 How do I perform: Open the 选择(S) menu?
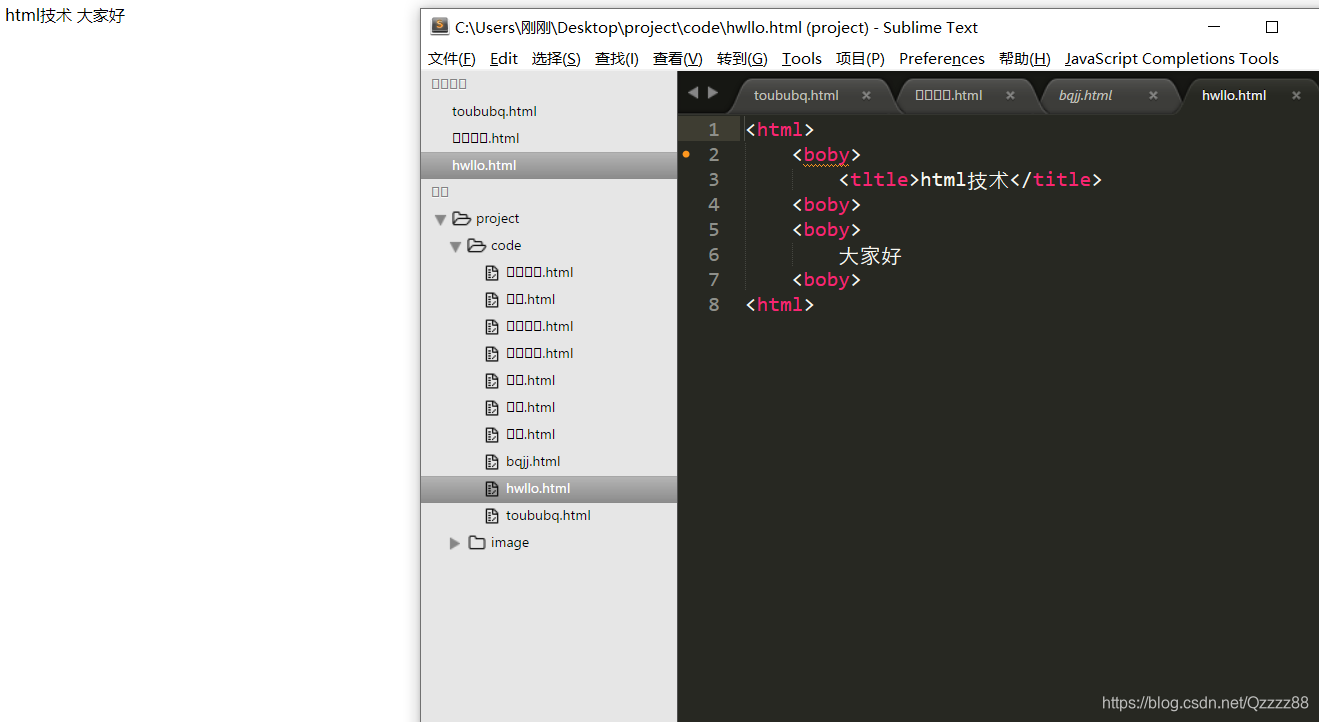(556, 58)
